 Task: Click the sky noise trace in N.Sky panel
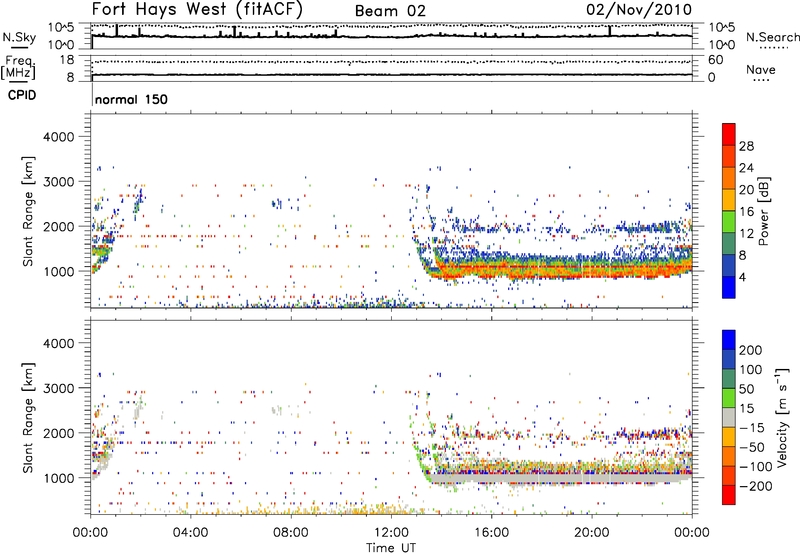click(391, 36)
